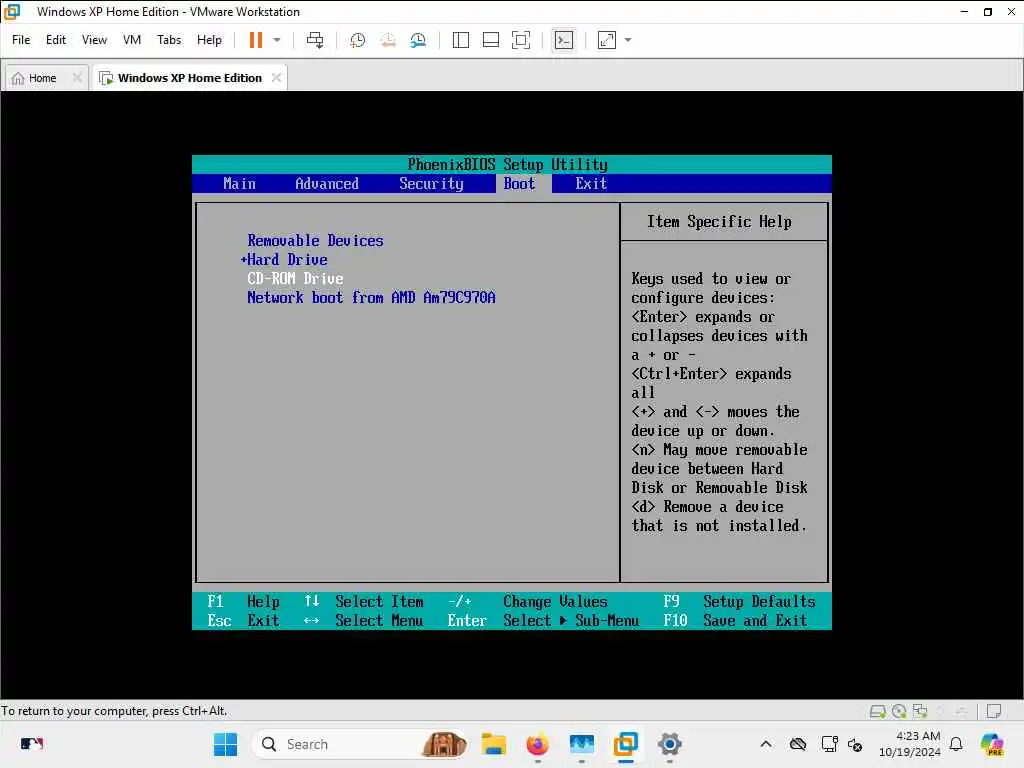Open the power options dropdown arrow beside pause
Image resolution: width=1024 pixels, height=768 pixels.
pyautogui.click(x=277, y=40)
